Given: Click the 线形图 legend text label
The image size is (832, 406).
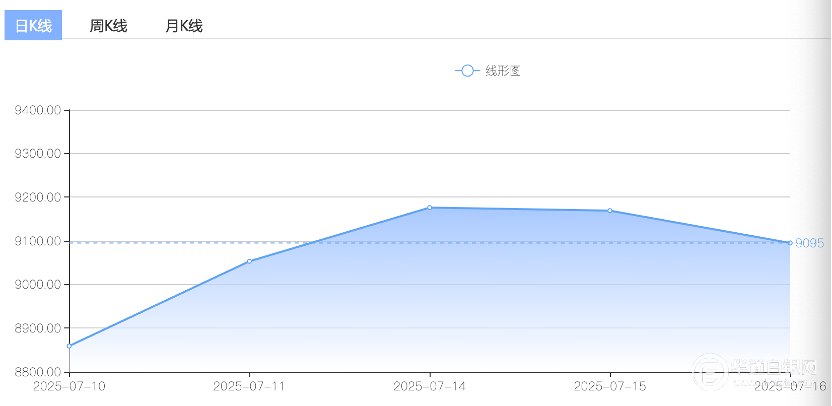Looking at the screenshot, I should tap(503, 71).
